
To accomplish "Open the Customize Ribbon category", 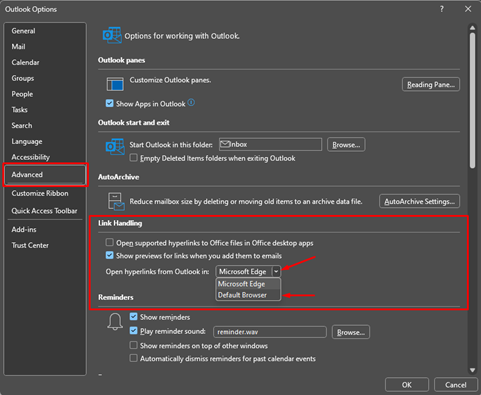I will point(40,193).
